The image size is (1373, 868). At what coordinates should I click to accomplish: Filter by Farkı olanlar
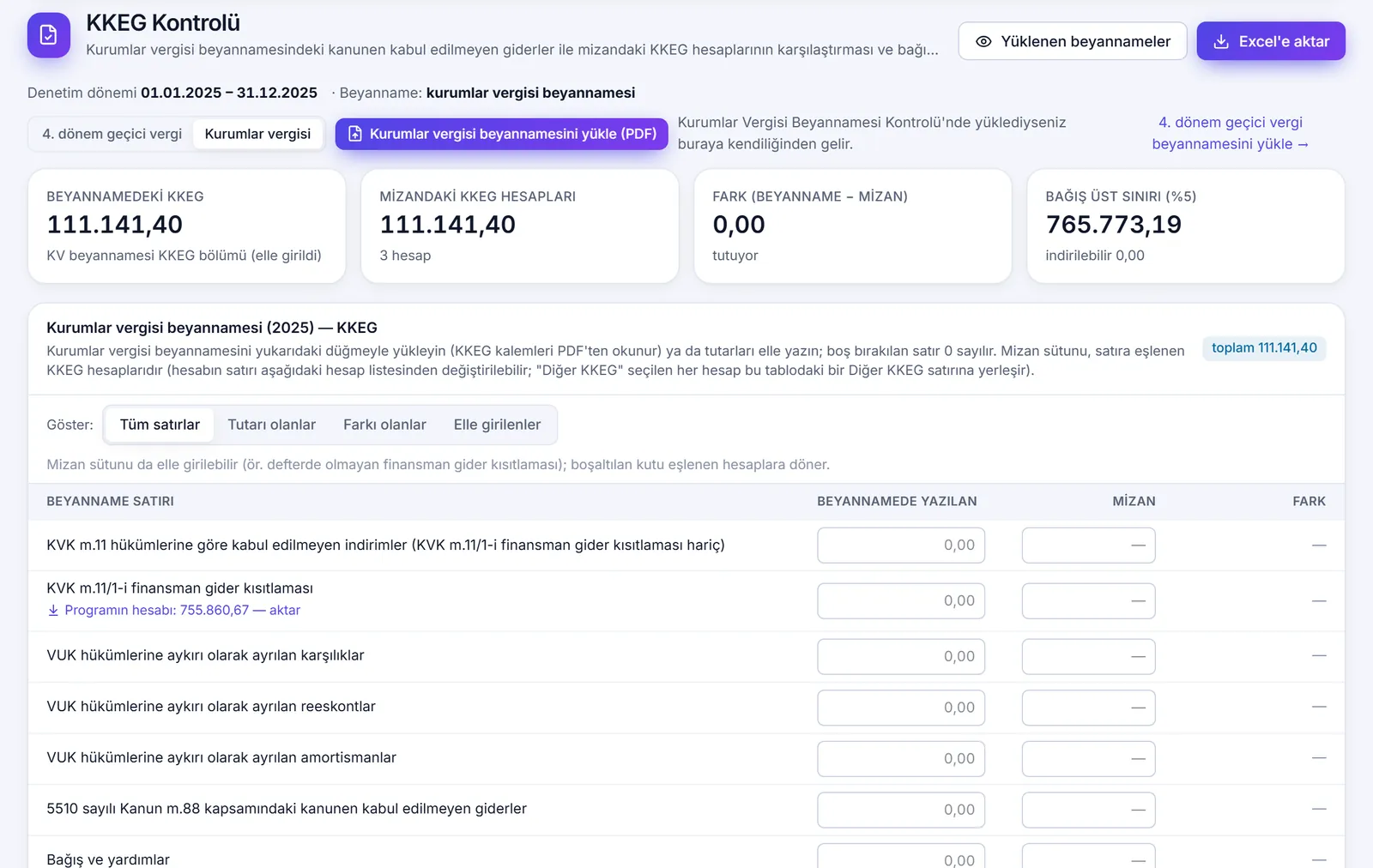[384, 425]
